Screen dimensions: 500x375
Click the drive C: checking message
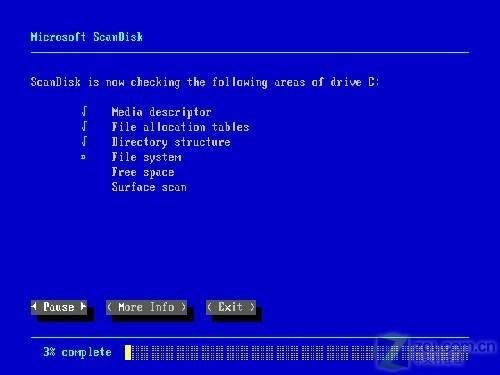pos(205,82)
